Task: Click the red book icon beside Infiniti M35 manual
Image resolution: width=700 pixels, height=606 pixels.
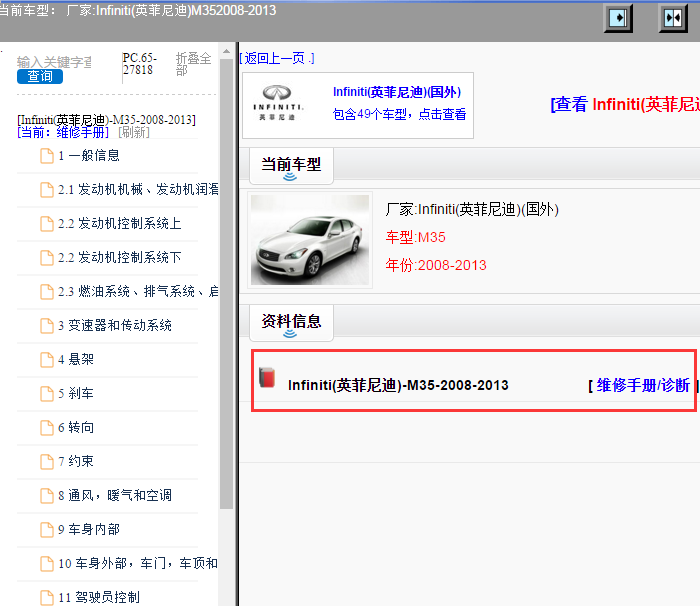Action: coord(267,378)
